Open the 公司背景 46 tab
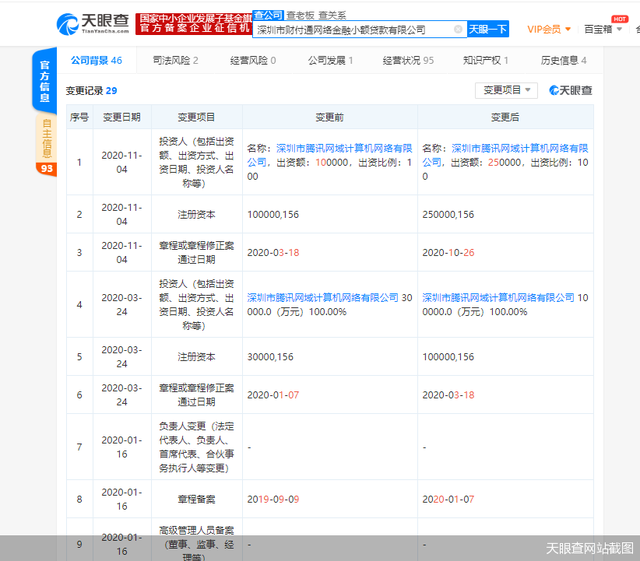The image size is (640, 561). click(96, 60)
